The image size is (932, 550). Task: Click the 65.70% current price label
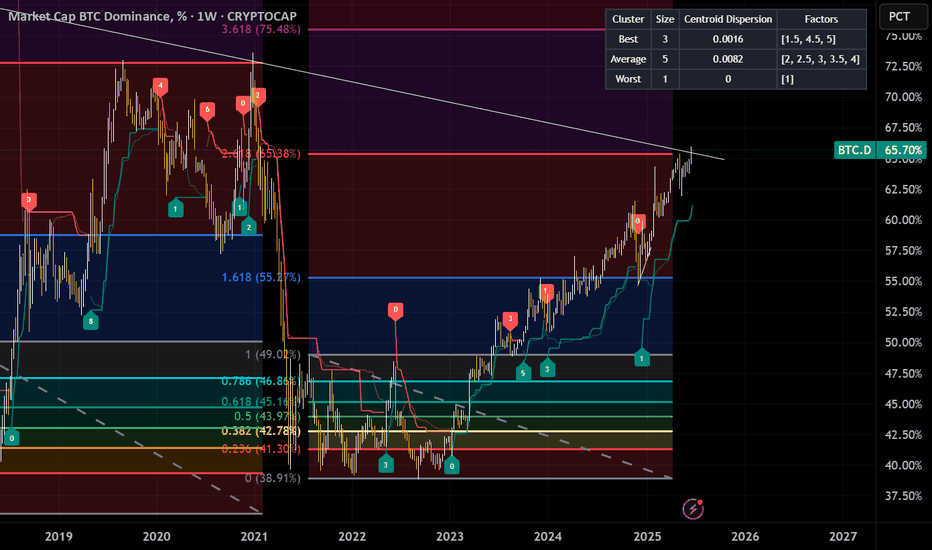(x=902, y=150)
